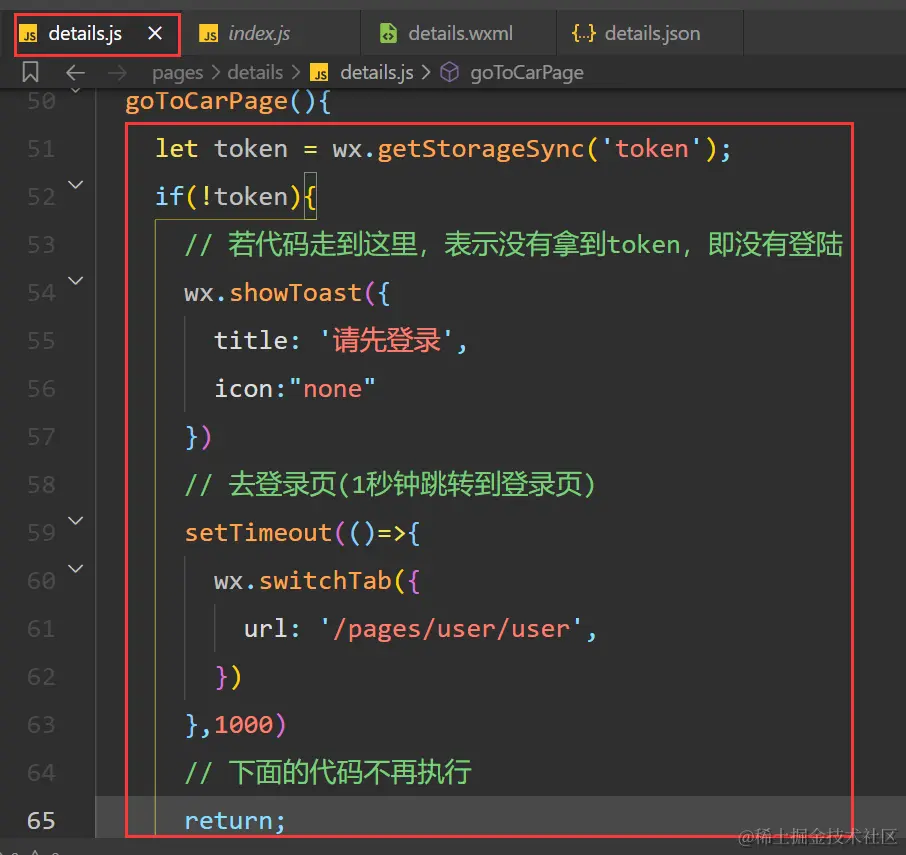Collapse the setTimeout block at line 59

coord(76,521)
